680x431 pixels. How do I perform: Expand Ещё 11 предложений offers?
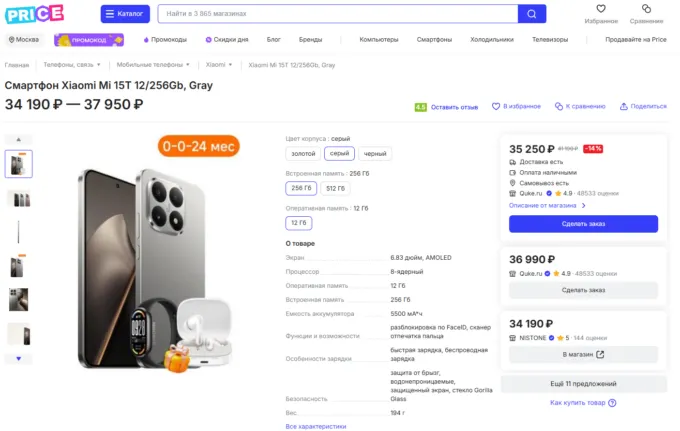[x=582, y=384]
